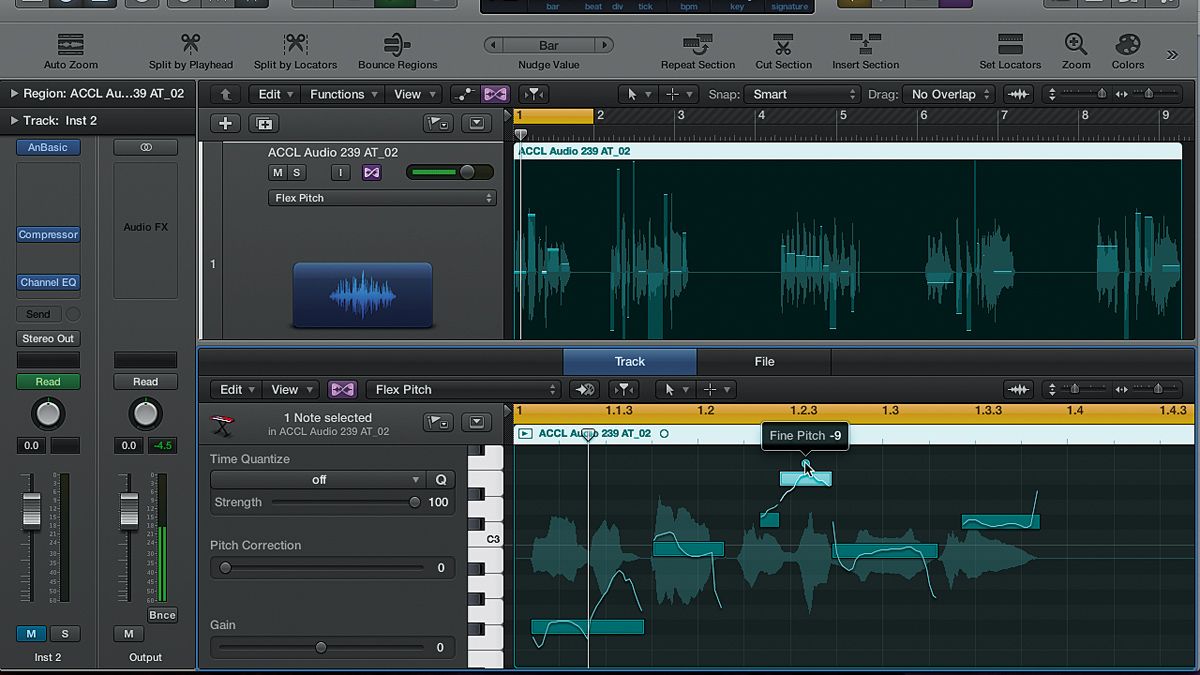
Task: Select the Split by Playhead tool
Action: [x=190, y=50]
